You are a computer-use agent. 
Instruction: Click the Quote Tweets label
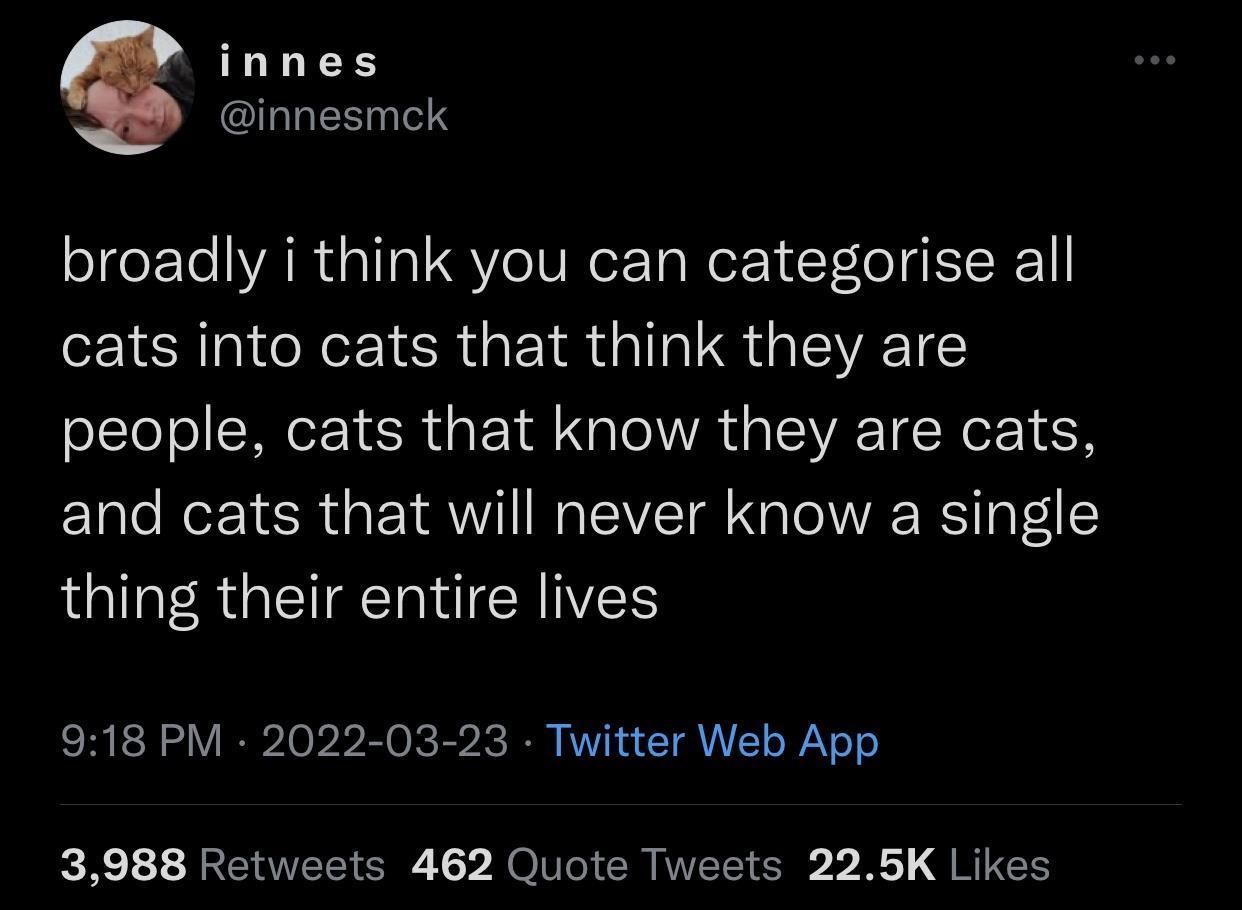point(645,864)
